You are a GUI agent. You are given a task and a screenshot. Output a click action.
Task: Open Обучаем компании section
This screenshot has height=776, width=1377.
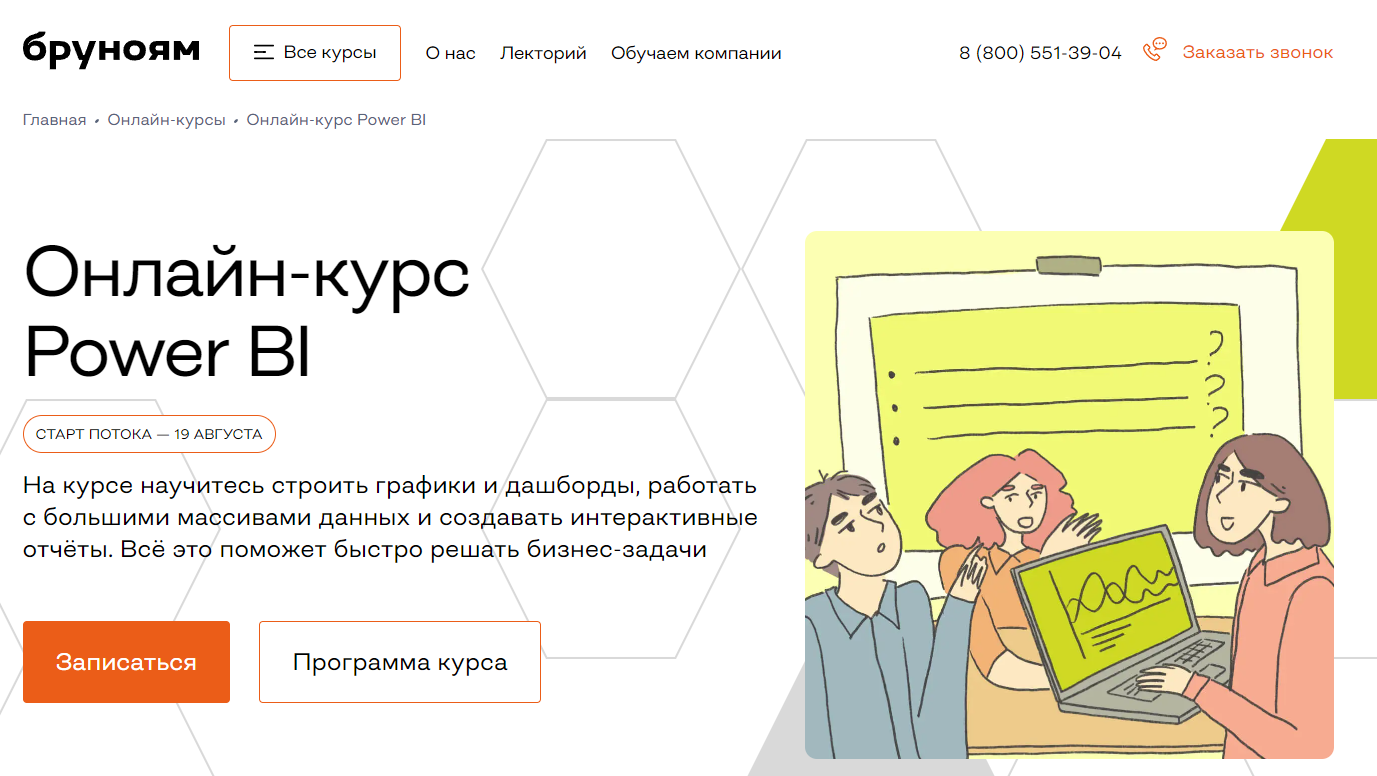(x=696, y=53)
